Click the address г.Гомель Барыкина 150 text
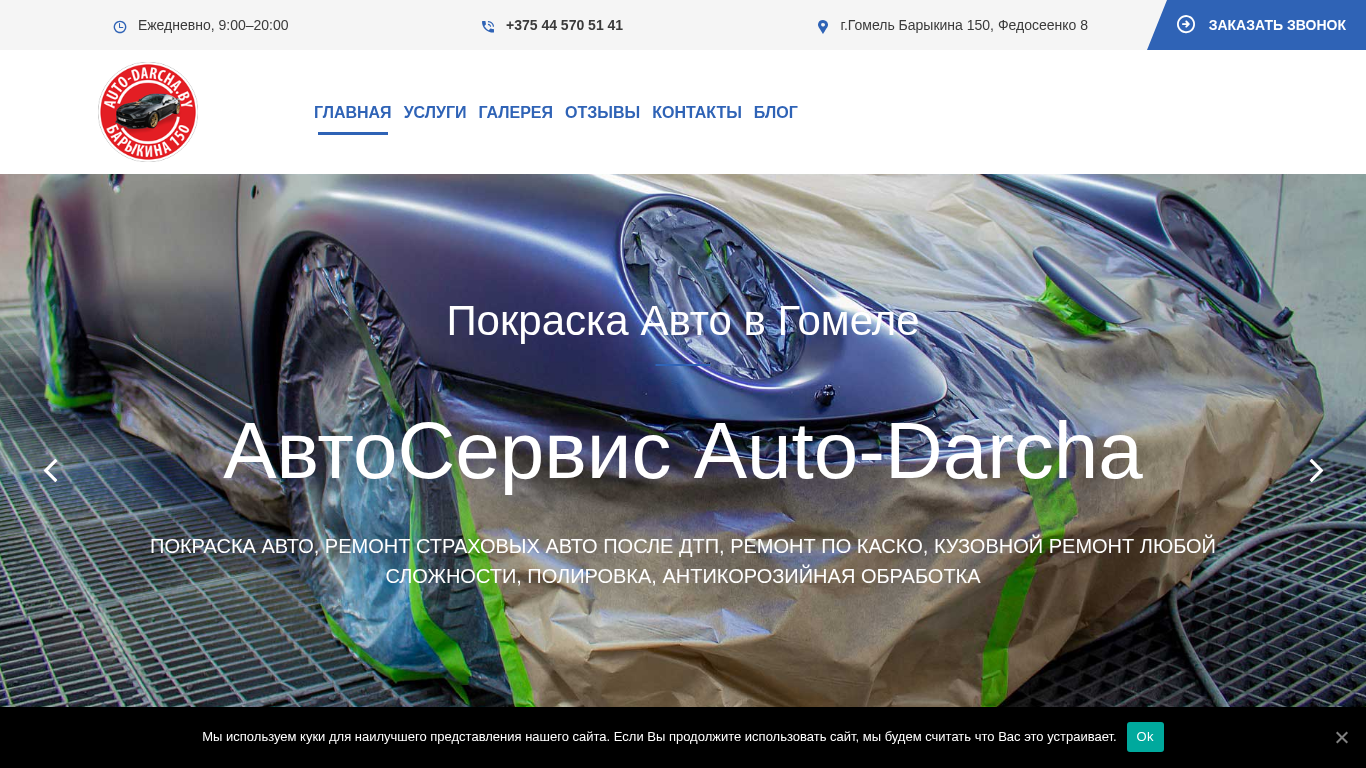1366x768 pixels. click(964, 25)
